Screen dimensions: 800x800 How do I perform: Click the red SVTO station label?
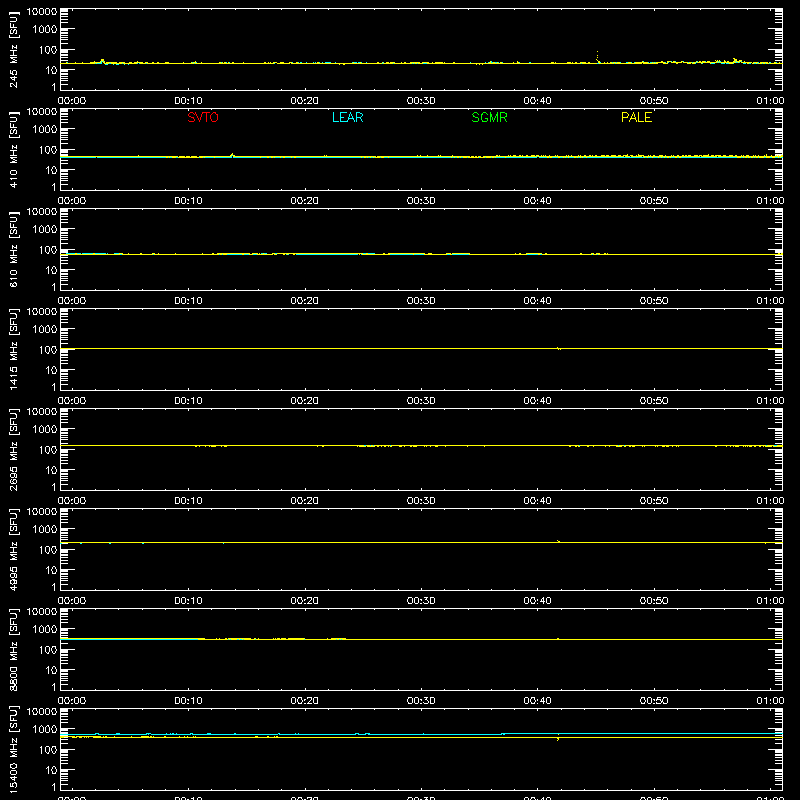point(203,117)
